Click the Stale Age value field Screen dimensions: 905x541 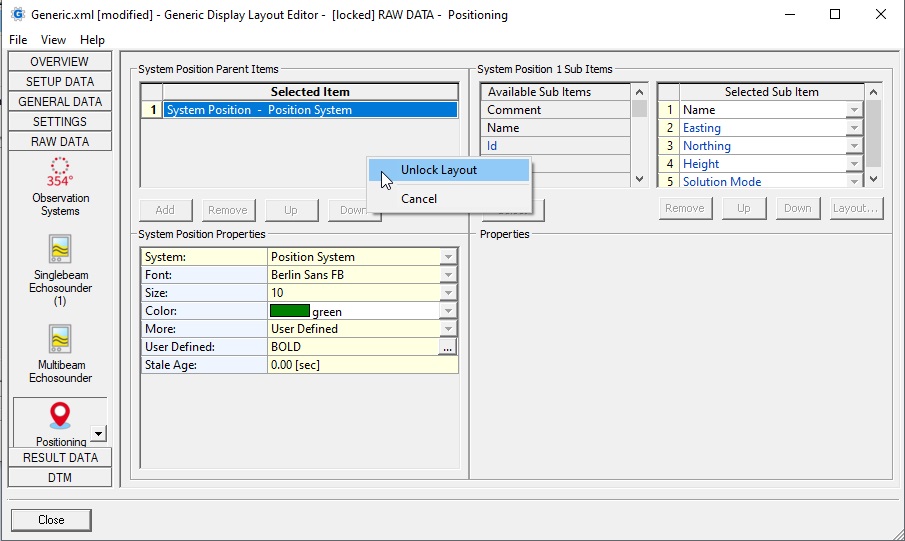362,365
